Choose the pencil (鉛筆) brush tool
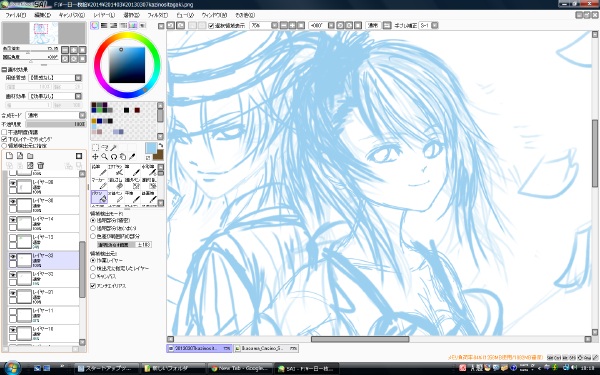600x375 pixels. click(99, 170)
